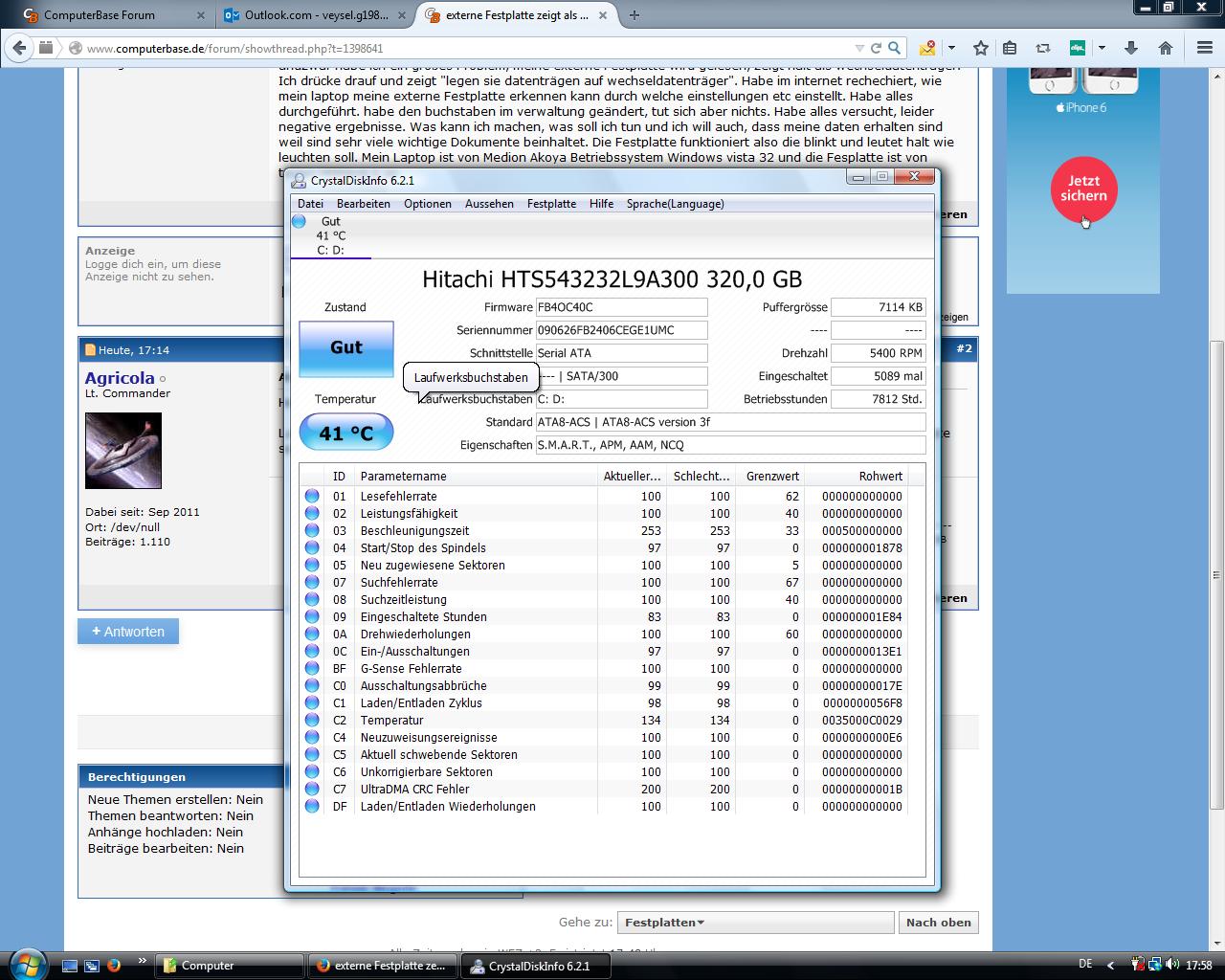Click the DE language indicator in the taskbar
1225x980 pixels.
[1085, 965]
